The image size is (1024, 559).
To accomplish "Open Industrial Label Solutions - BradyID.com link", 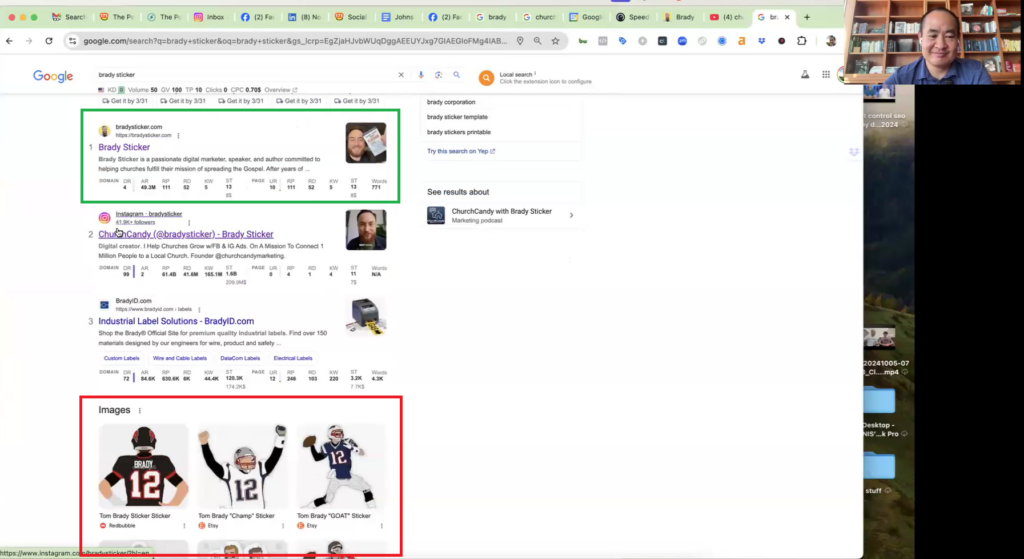I will point(176,321).
